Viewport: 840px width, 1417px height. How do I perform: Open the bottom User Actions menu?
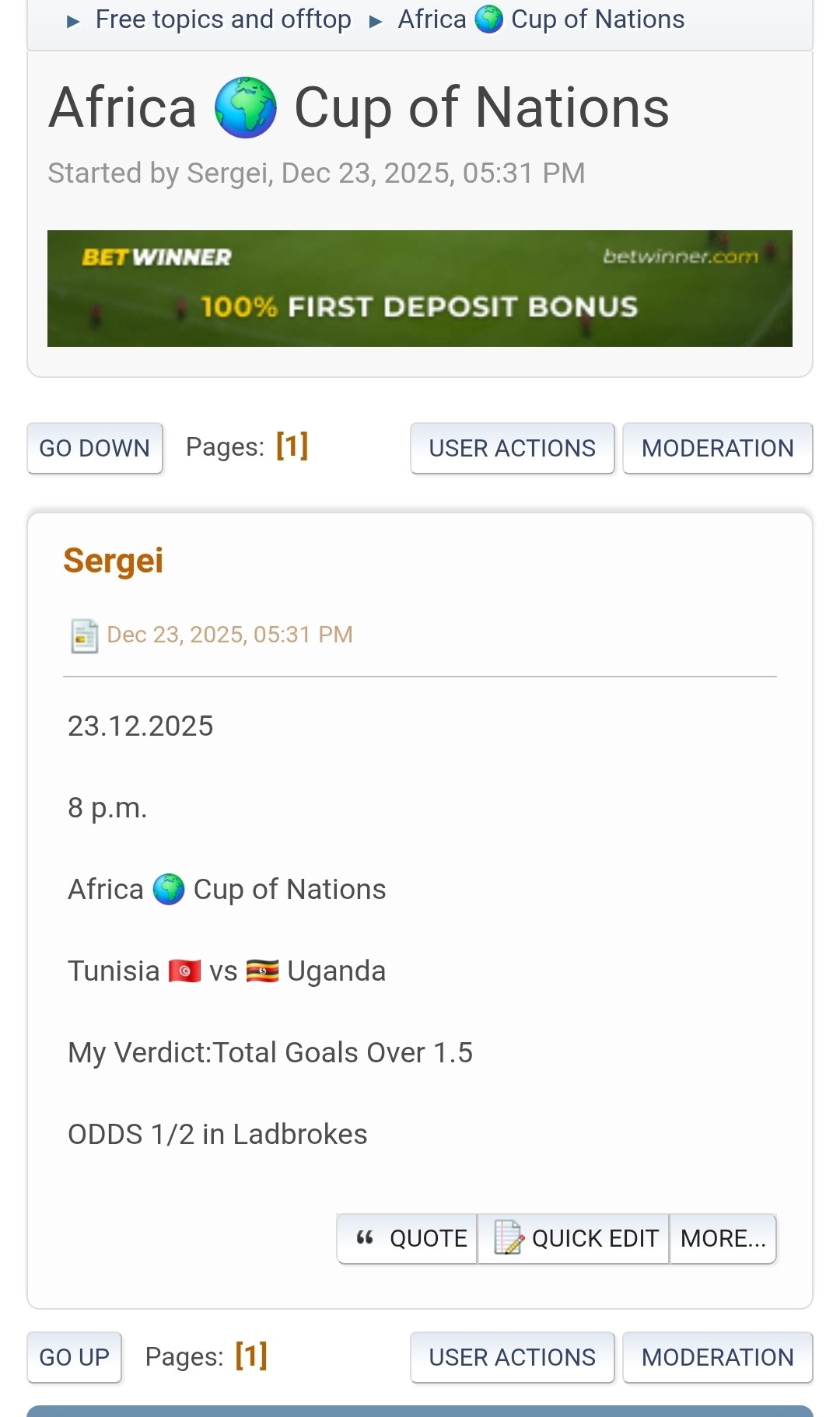point(512,1357)
